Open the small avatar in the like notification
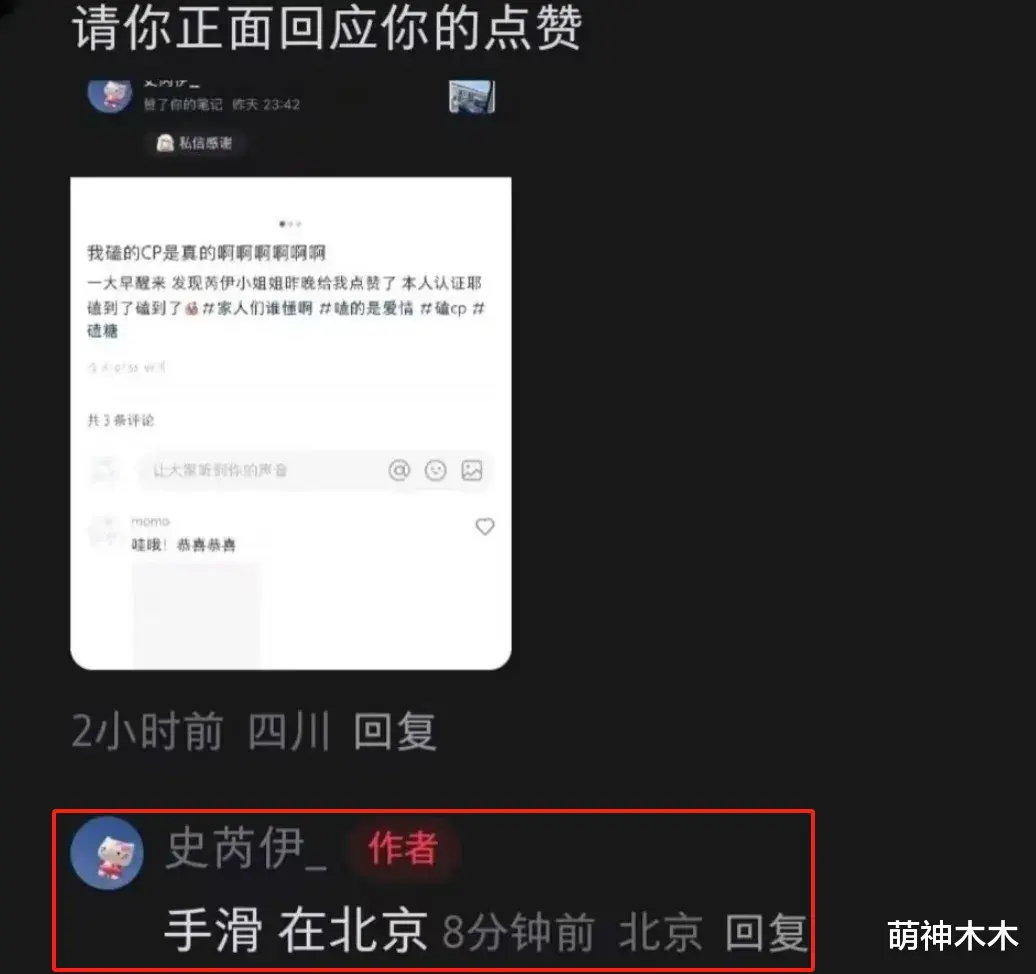Viewport: 1036px width, 974px height. pos(110,96)
